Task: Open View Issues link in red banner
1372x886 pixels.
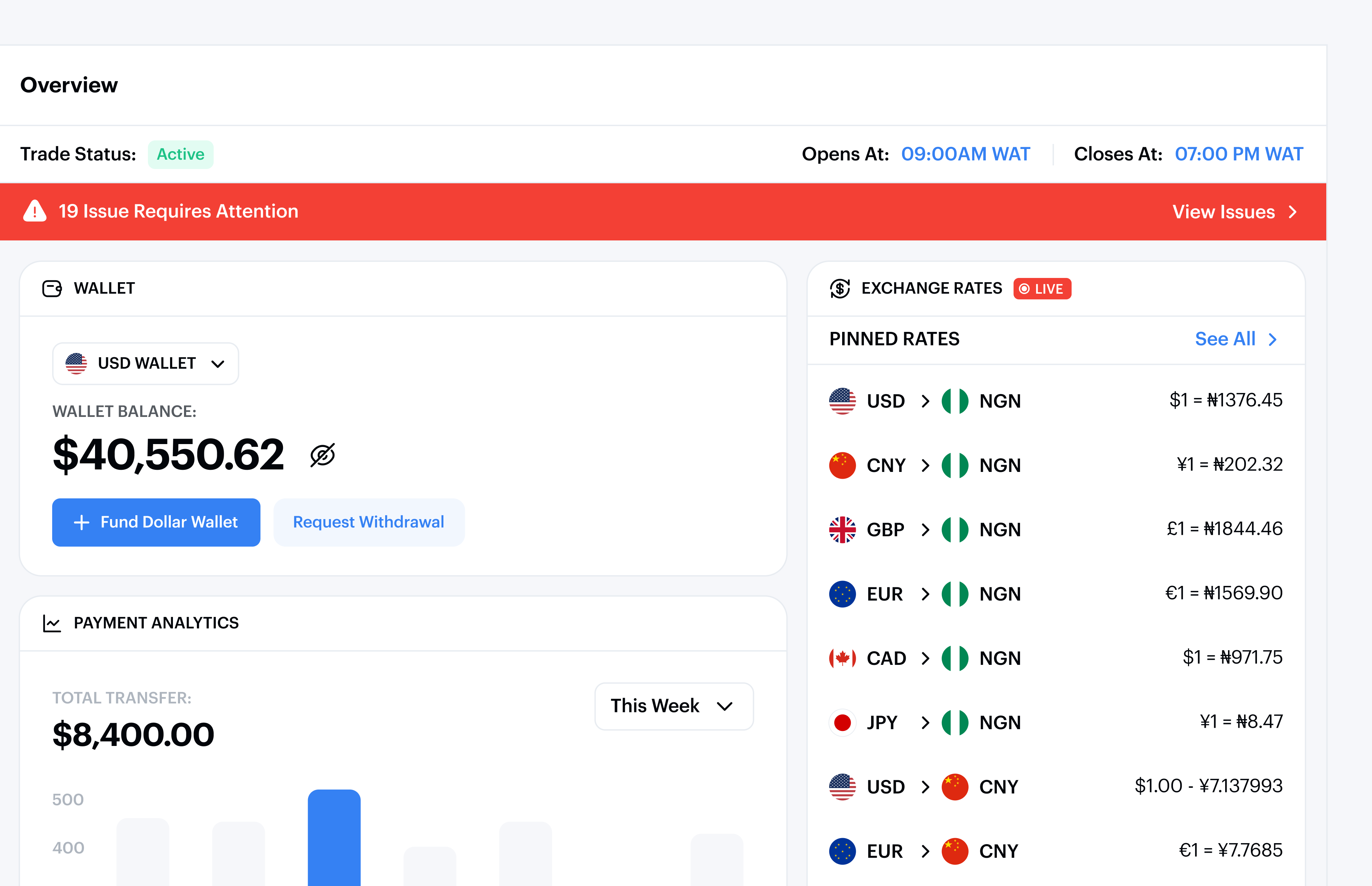Action: pos(1234,212)
